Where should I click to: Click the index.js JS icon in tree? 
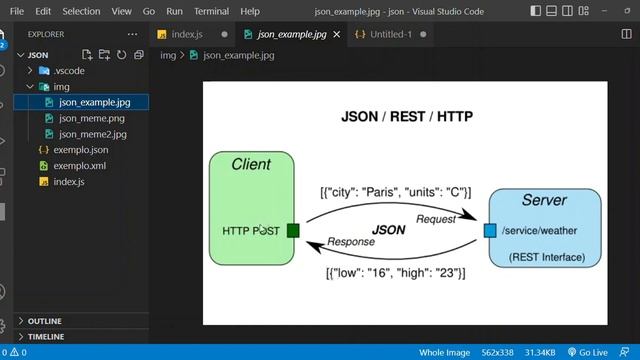pos(44,182)
